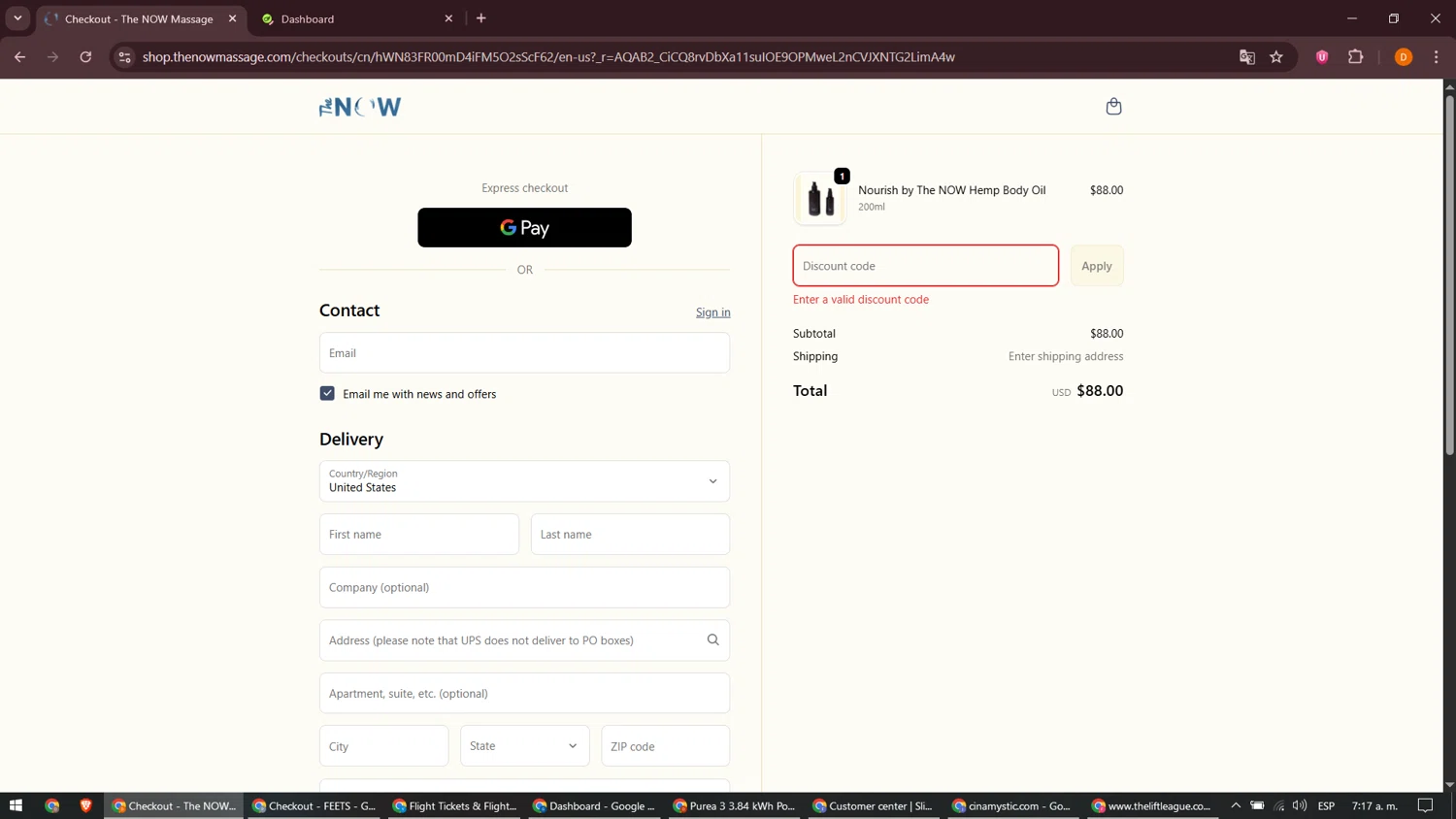The image size is (1456, 819).
Task: Click the Sign in link
Action: click(712, 312)
